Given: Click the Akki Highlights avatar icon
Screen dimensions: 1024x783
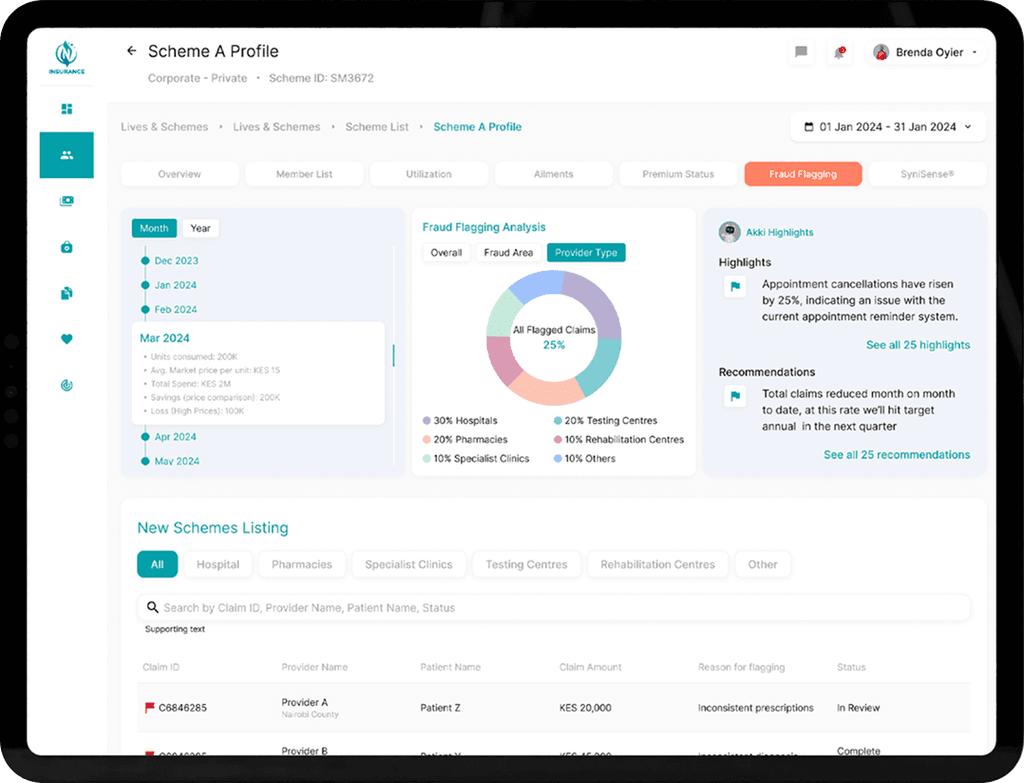Looking at the screenshot, I should coord(729,232).
